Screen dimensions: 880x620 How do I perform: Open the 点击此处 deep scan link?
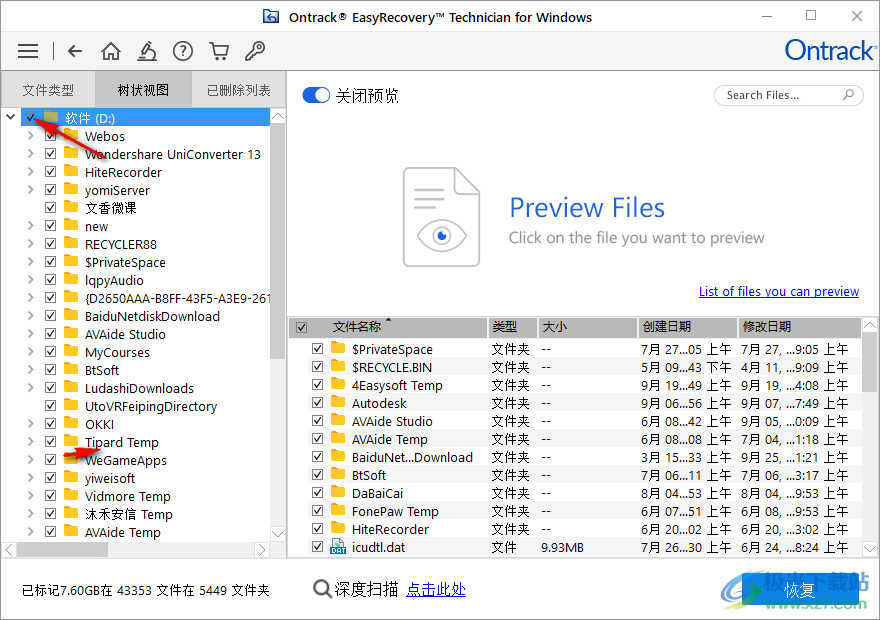coord(436,589)
